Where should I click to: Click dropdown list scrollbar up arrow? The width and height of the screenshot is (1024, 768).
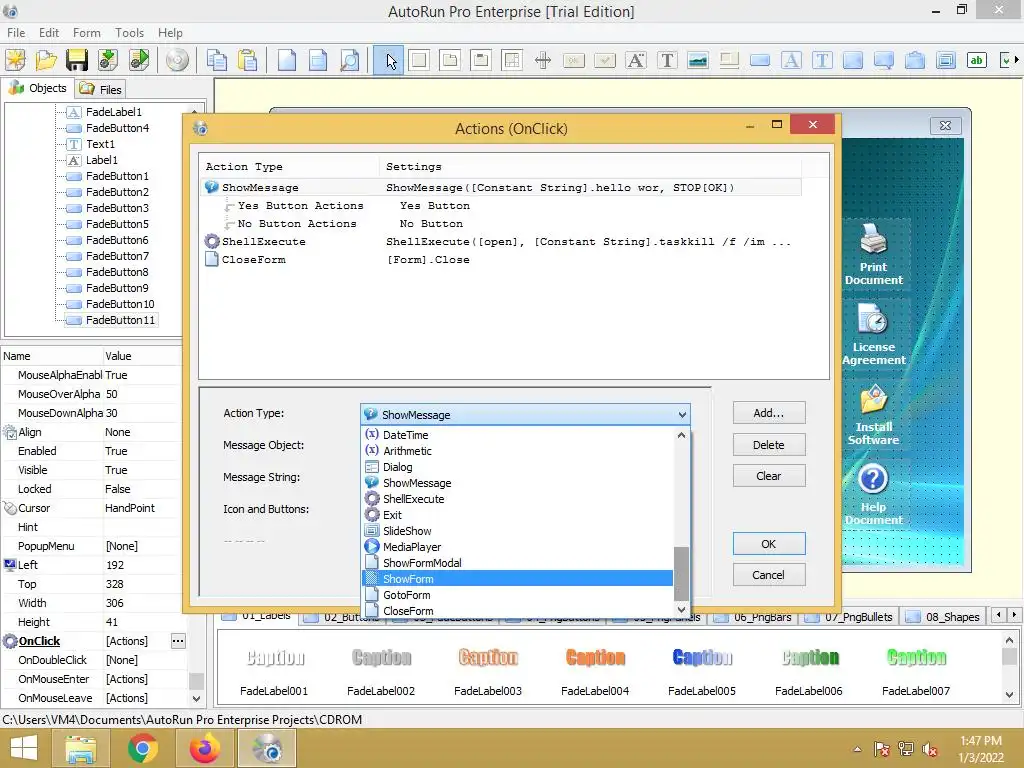coord(681,436)
